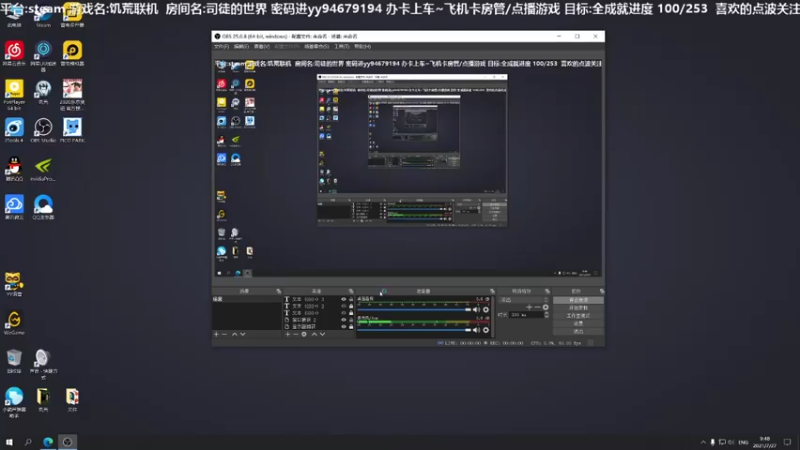This screenshot has width=800, height=450.
Task: Add a transition with plus icon
Action: point(529,307)
